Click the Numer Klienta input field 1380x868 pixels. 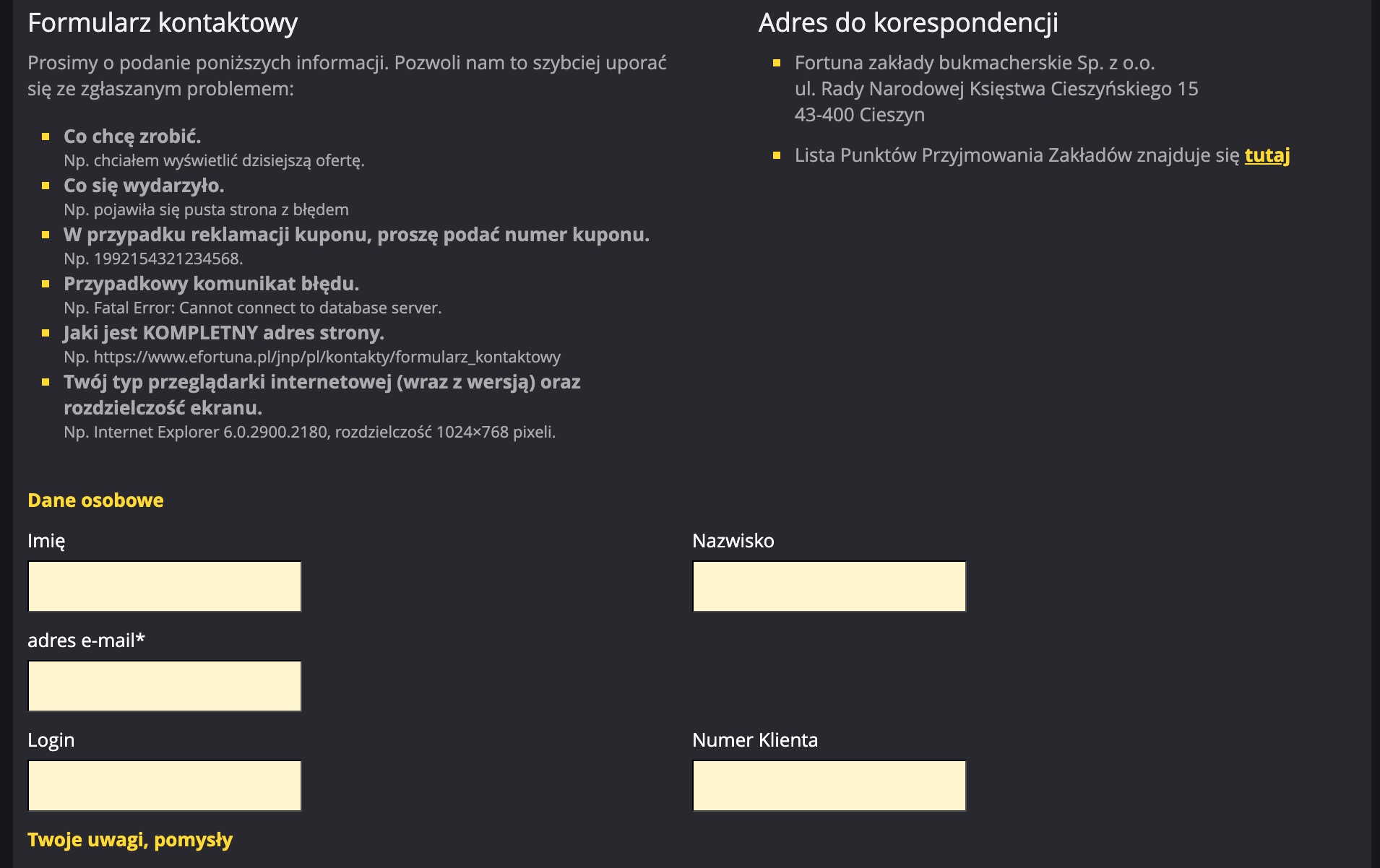pos(829,786)
